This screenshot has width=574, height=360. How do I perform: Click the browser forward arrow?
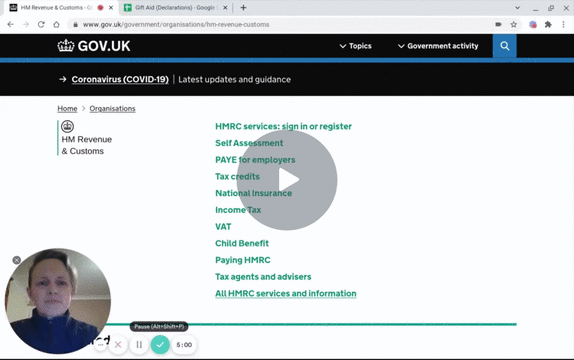26,25
